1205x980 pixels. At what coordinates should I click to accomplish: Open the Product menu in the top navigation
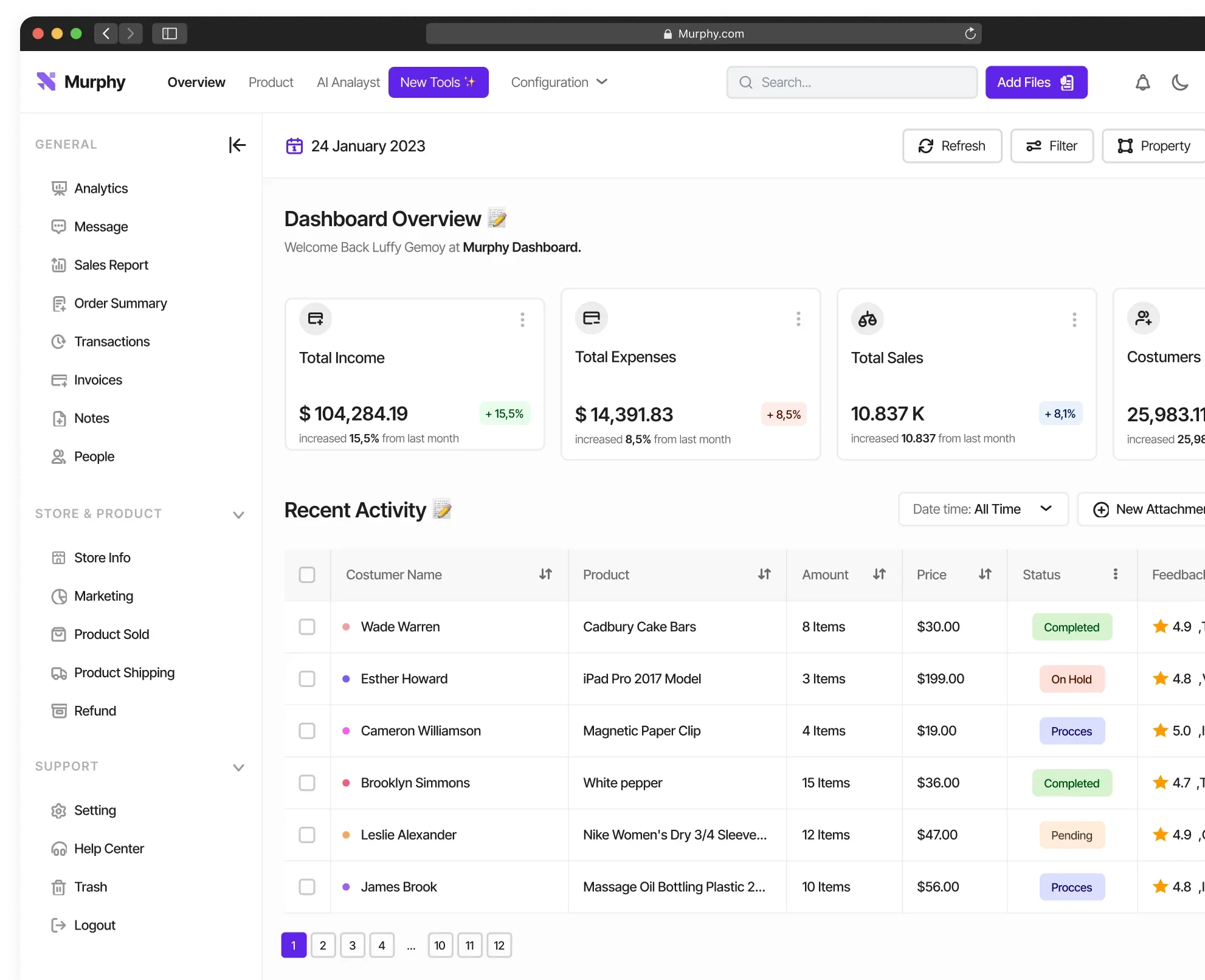point(270,82)
